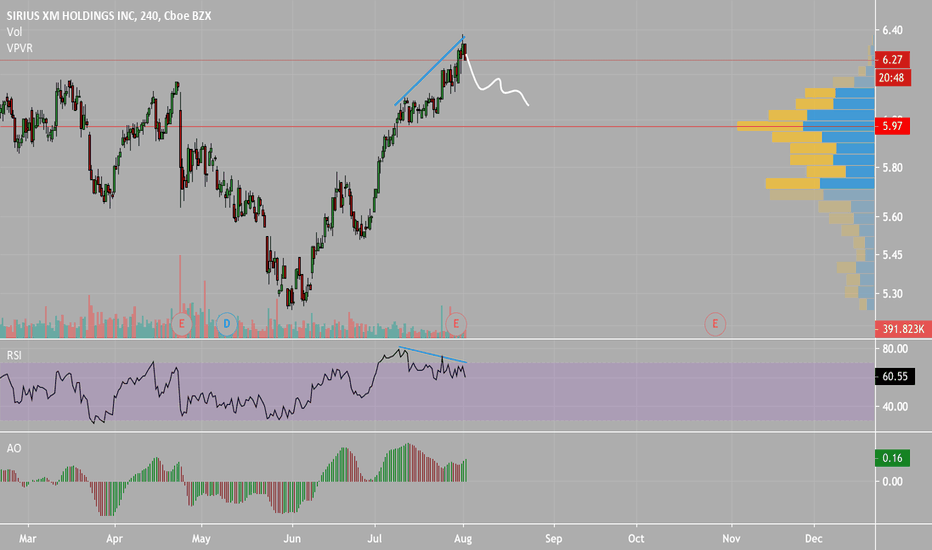
Task: Click the 5.45 price axis label
Action: [893, 255]
